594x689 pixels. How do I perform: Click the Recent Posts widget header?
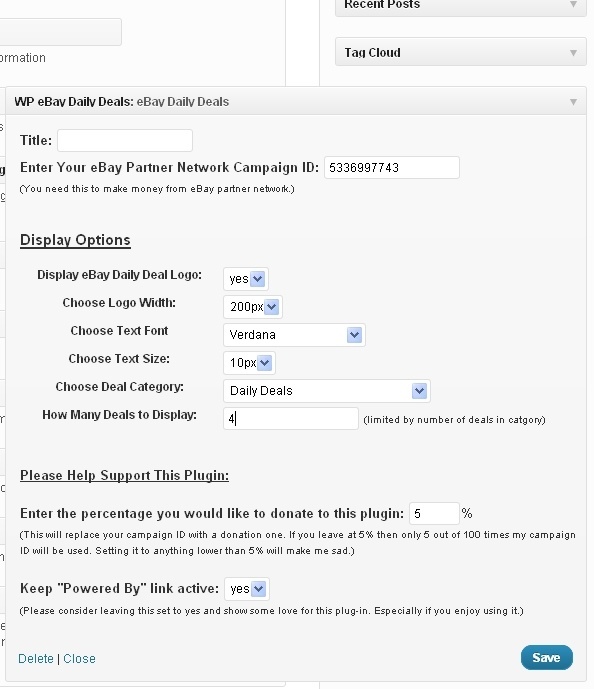[x=460, y=7]
